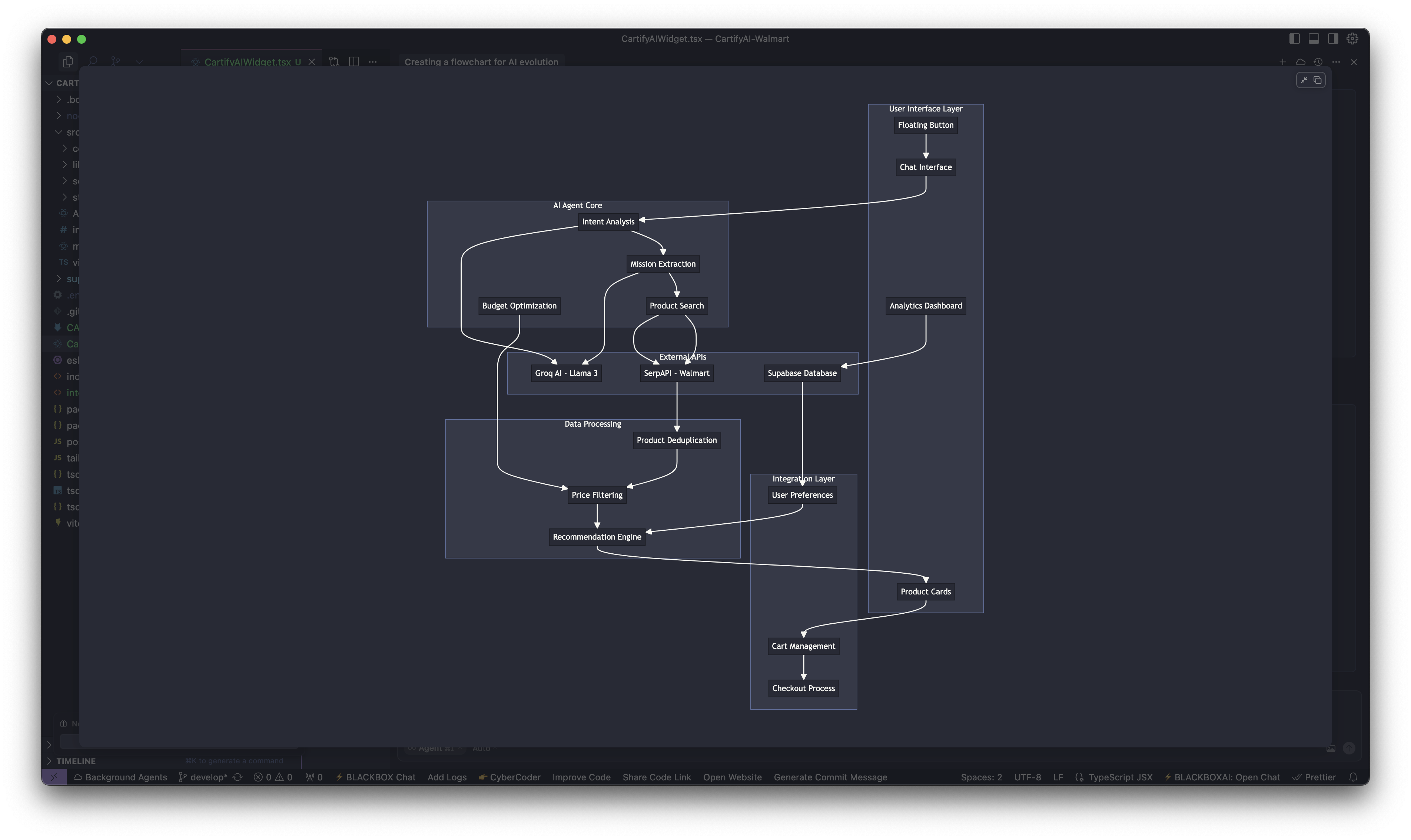The width and height of the screenshot is (1411, 840).
Task: Open the Explorer files icon
Action: pyautogui.click(x=68, y=61)
